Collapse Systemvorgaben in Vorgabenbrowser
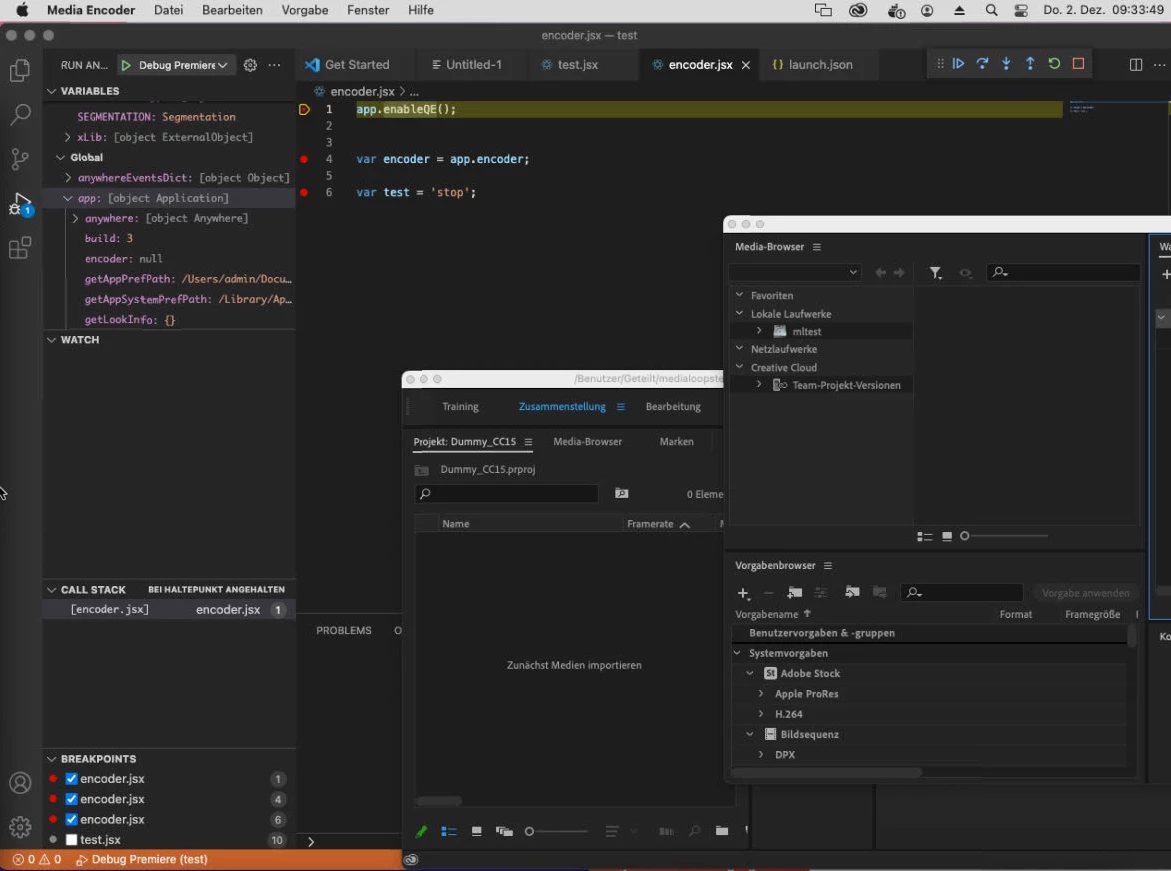Screen dimensions: 1171x871 coord(738,653)
